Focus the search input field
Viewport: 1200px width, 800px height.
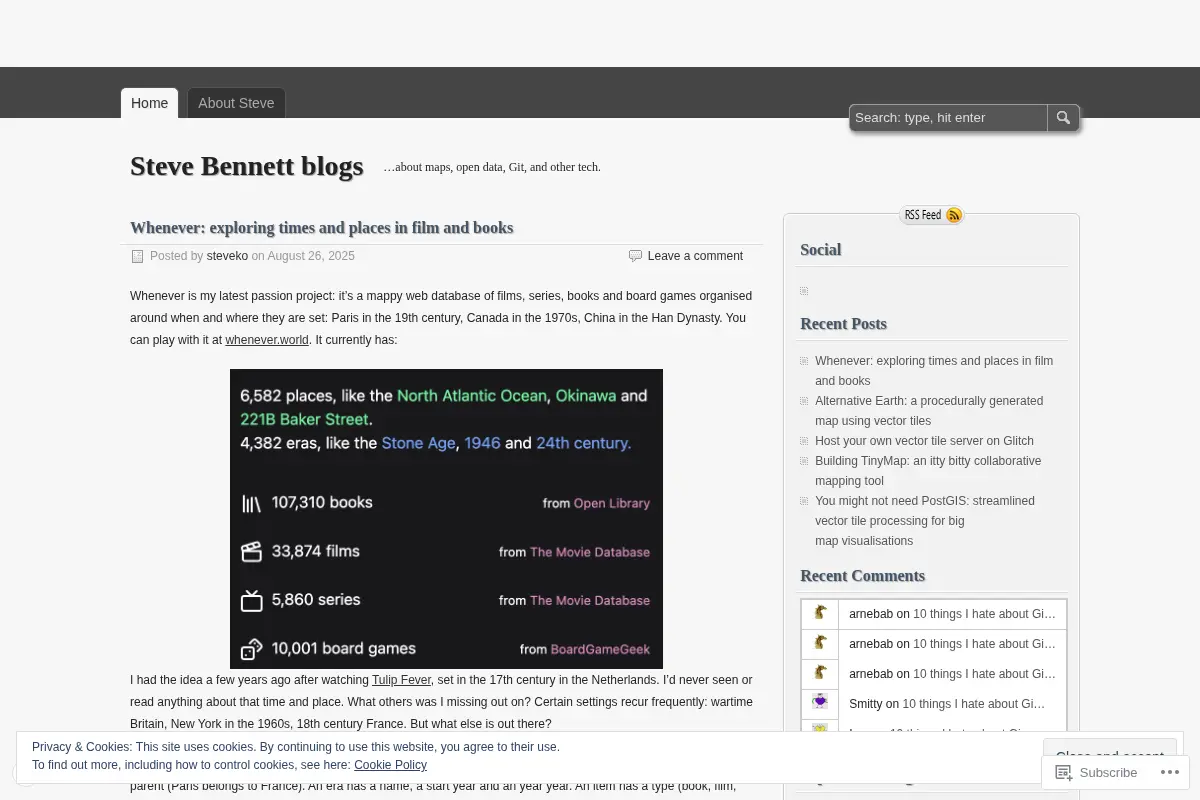[948, 118]
